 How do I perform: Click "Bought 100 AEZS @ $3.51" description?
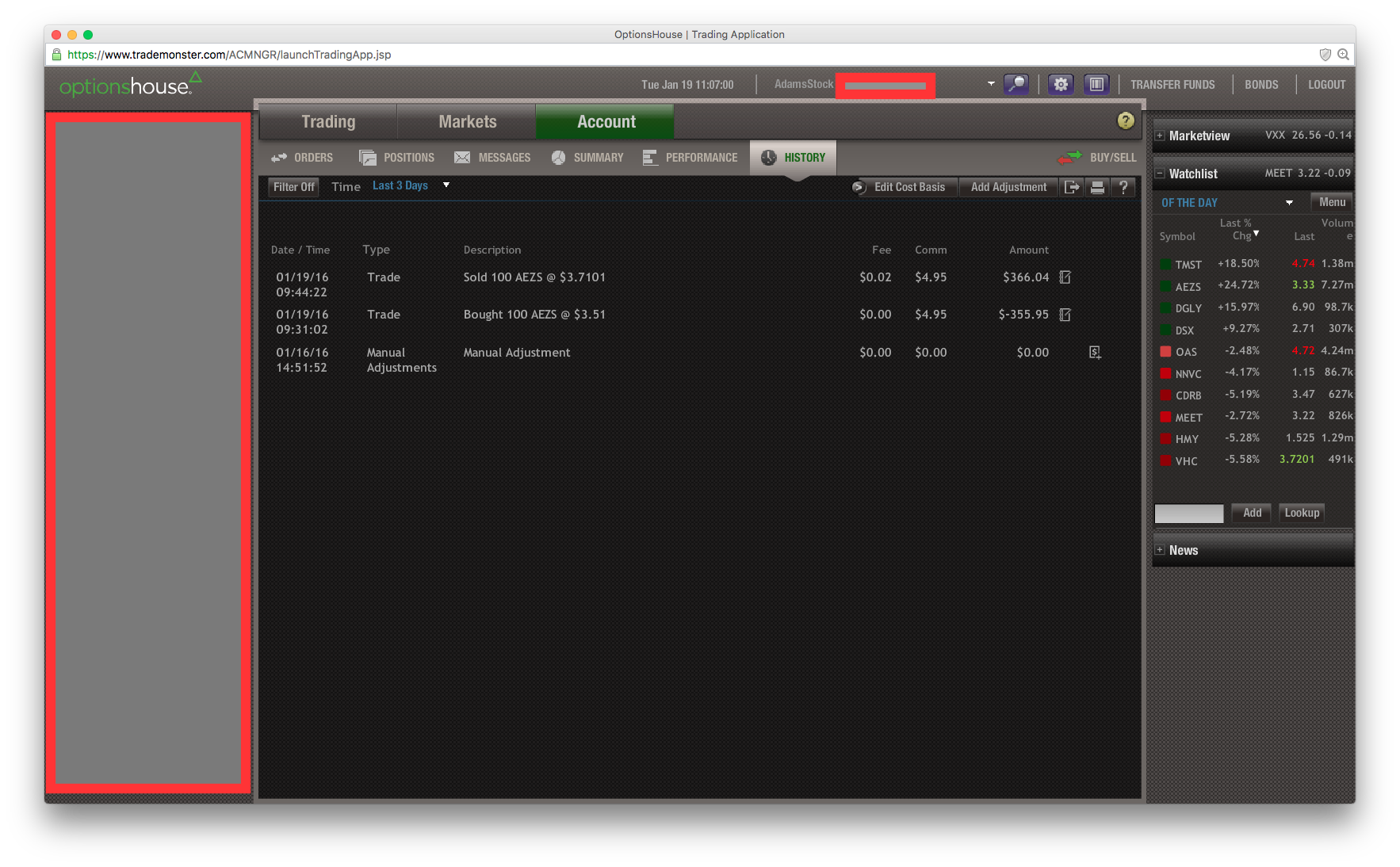534,315
